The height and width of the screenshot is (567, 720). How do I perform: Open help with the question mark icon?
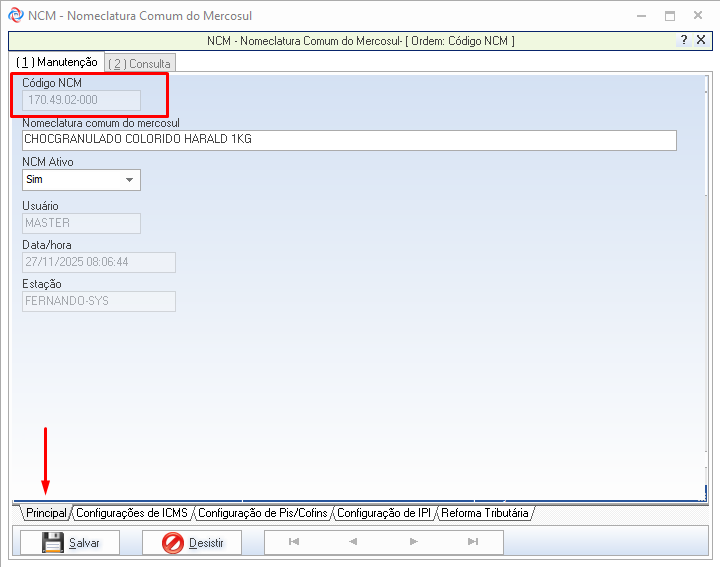[x=684, y=40]
